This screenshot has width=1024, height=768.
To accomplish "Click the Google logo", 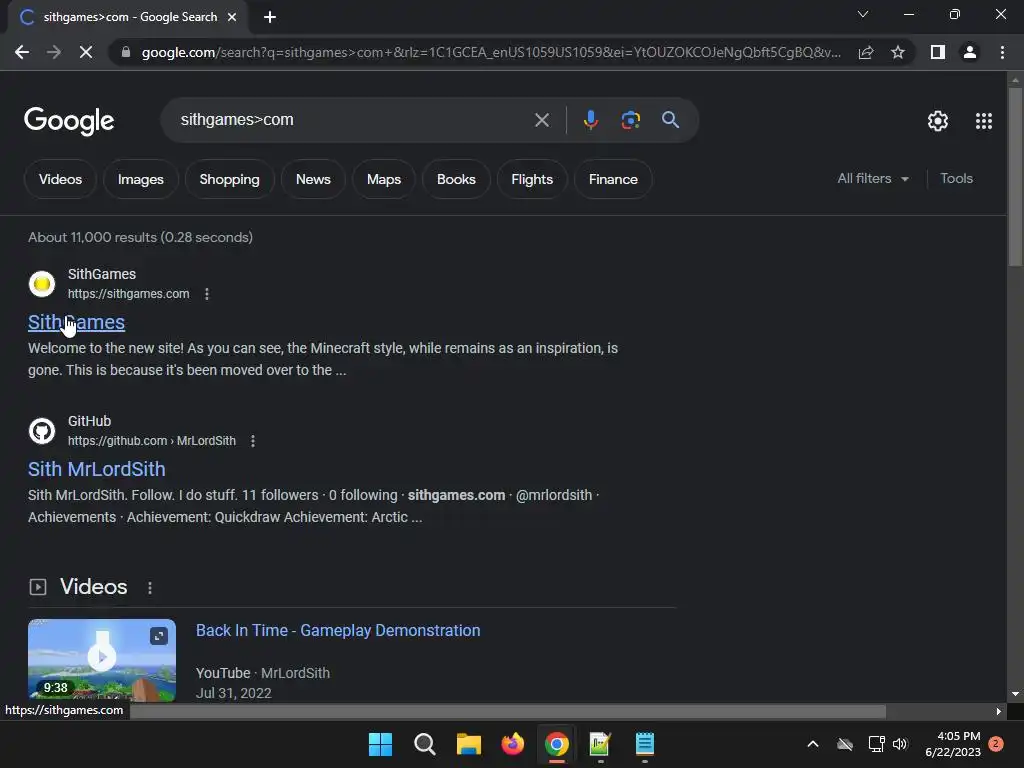I will pos(69,121).
